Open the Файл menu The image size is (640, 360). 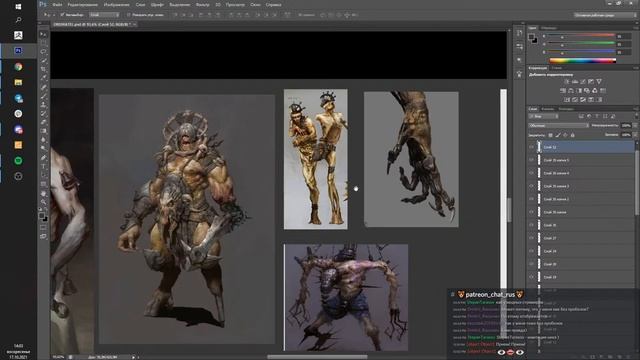[x=57, y=5]
